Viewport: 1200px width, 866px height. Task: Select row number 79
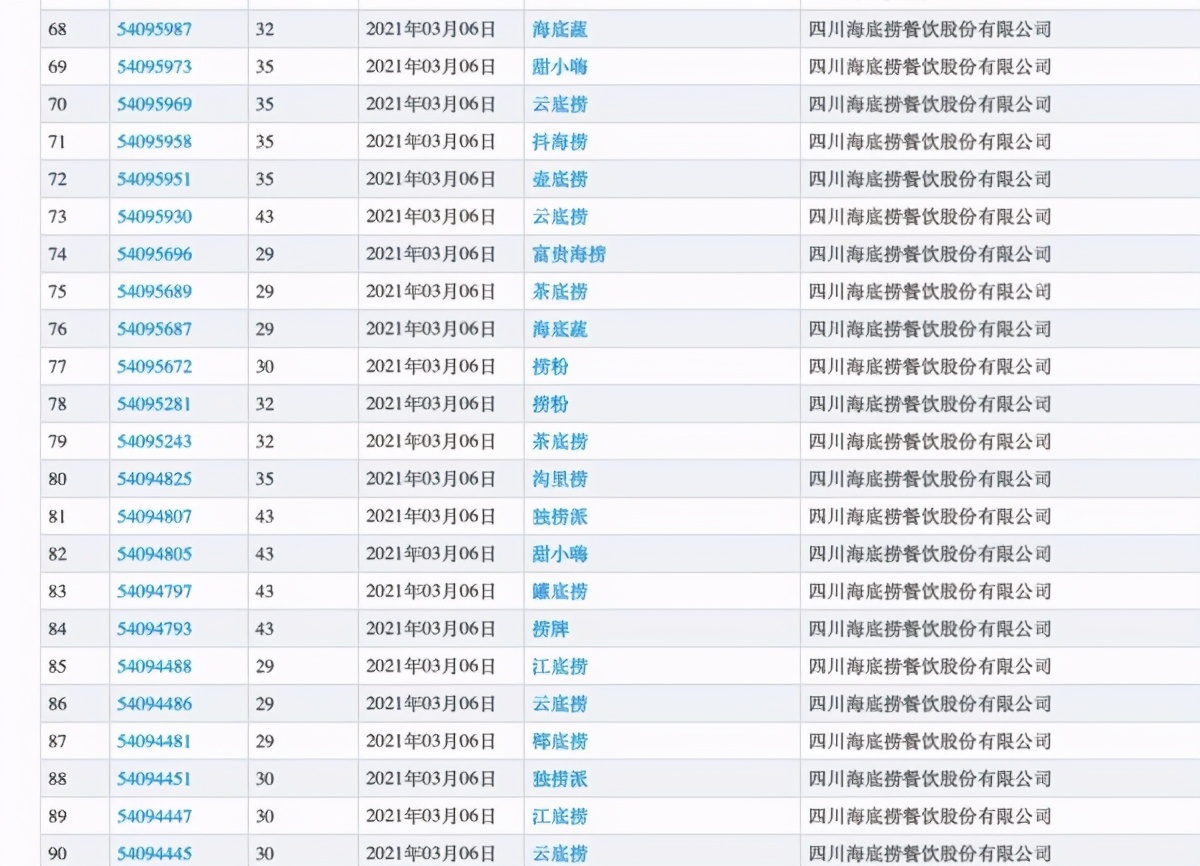57,442
